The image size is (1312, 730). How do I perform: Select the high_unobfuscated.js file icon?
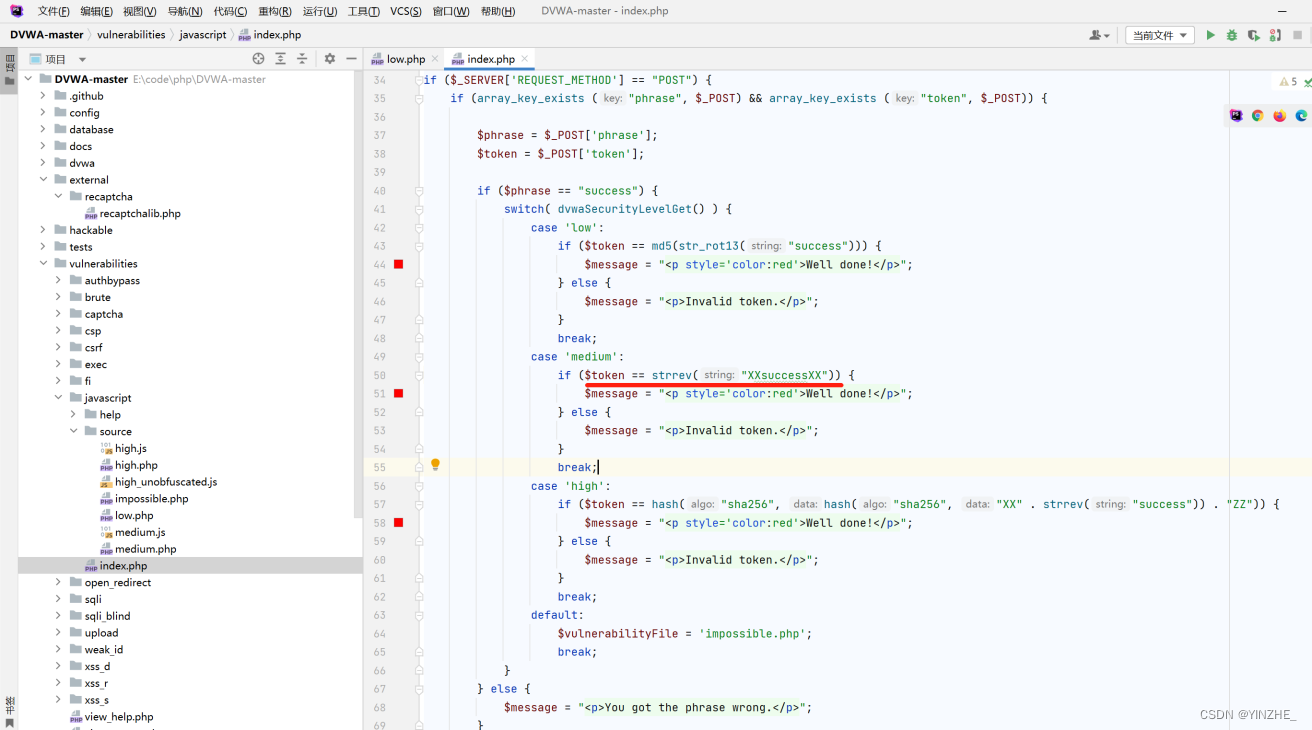click(106, 482)
